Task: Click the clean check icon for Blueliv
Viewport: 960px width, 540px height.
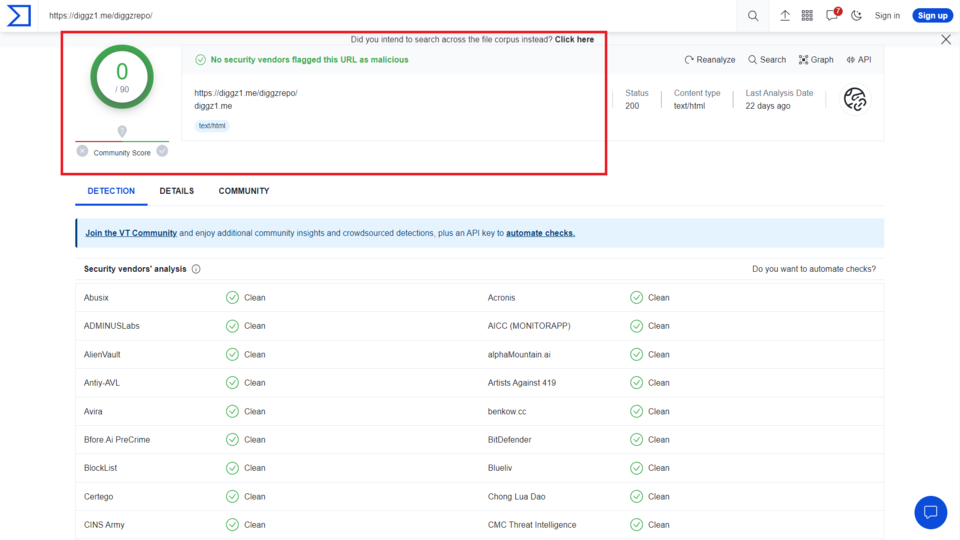Action: click(x=636, y=468)
